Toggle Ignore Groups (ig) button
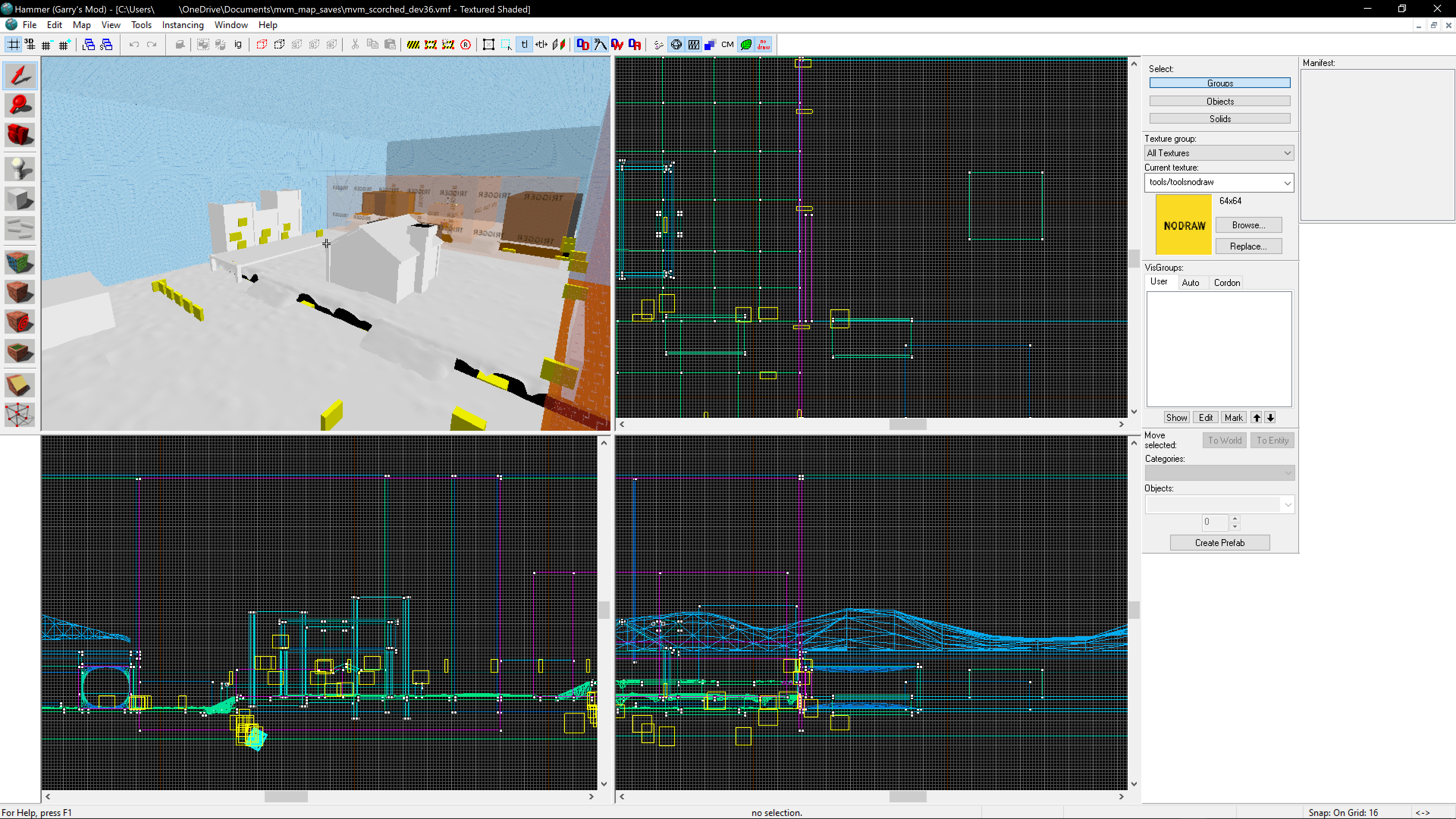This screenshot has height=819, width=1456. 238,45
